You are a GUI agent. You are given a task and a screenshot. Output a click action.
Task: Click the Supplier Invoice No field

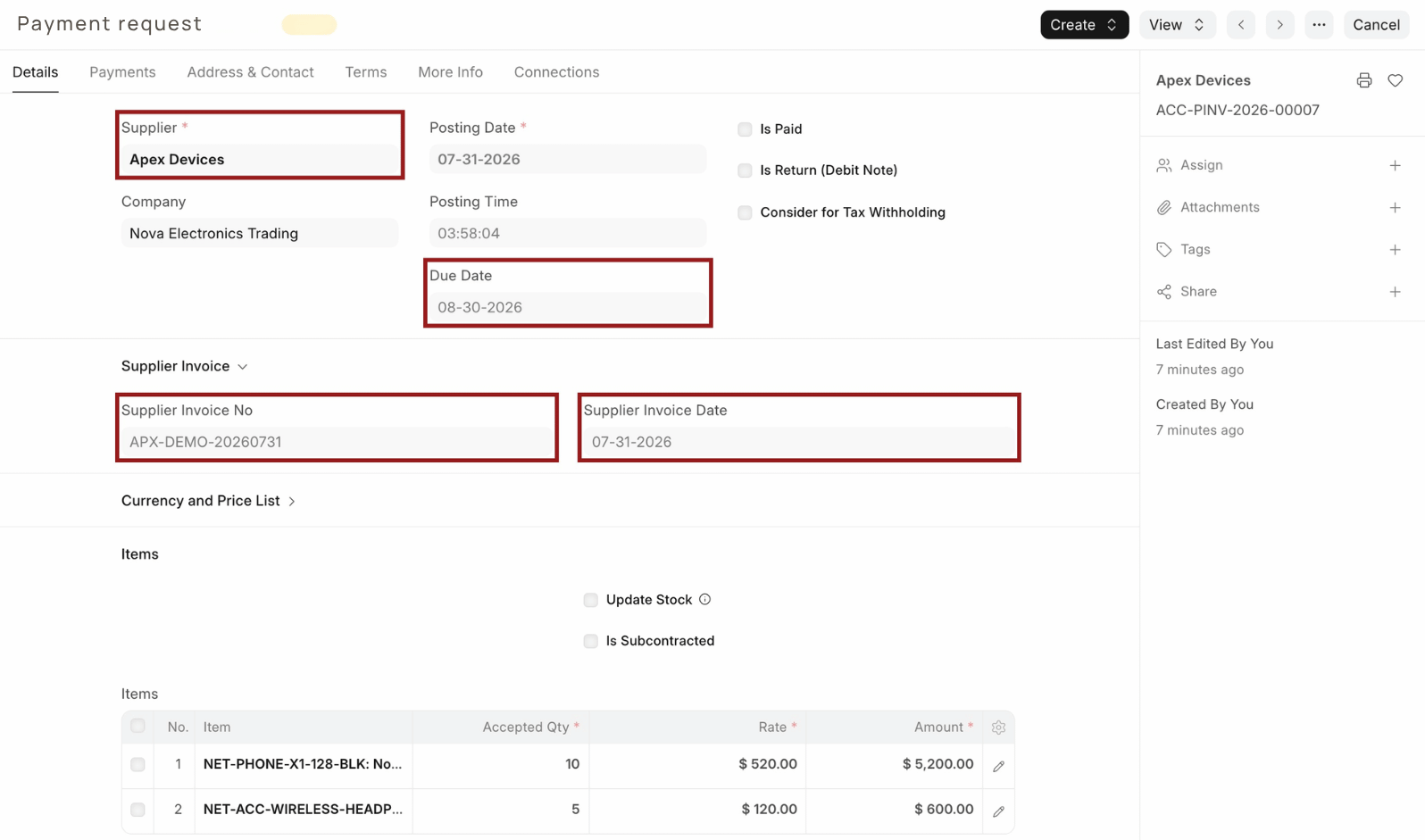point(337,442)
